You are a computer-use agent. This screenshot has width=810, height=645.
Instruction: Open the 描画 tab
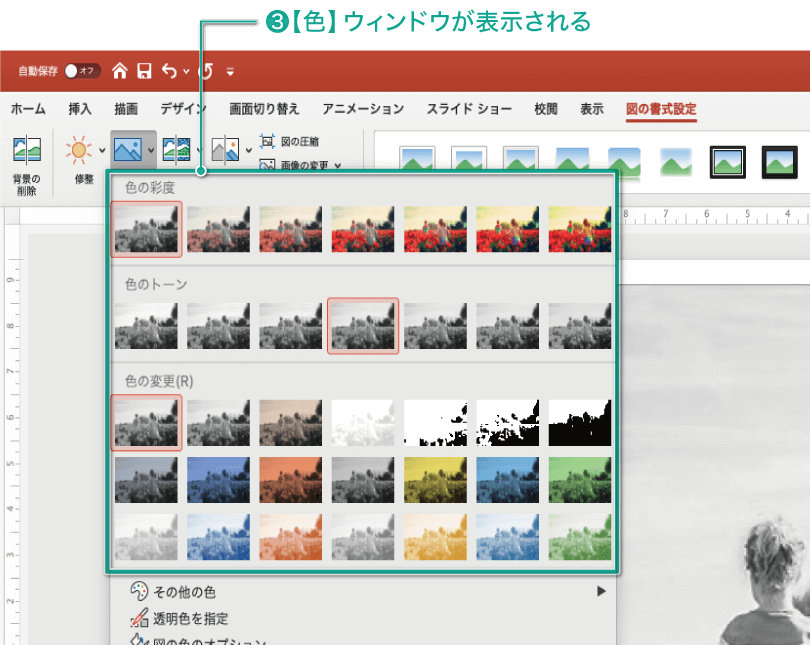[126, 109]
